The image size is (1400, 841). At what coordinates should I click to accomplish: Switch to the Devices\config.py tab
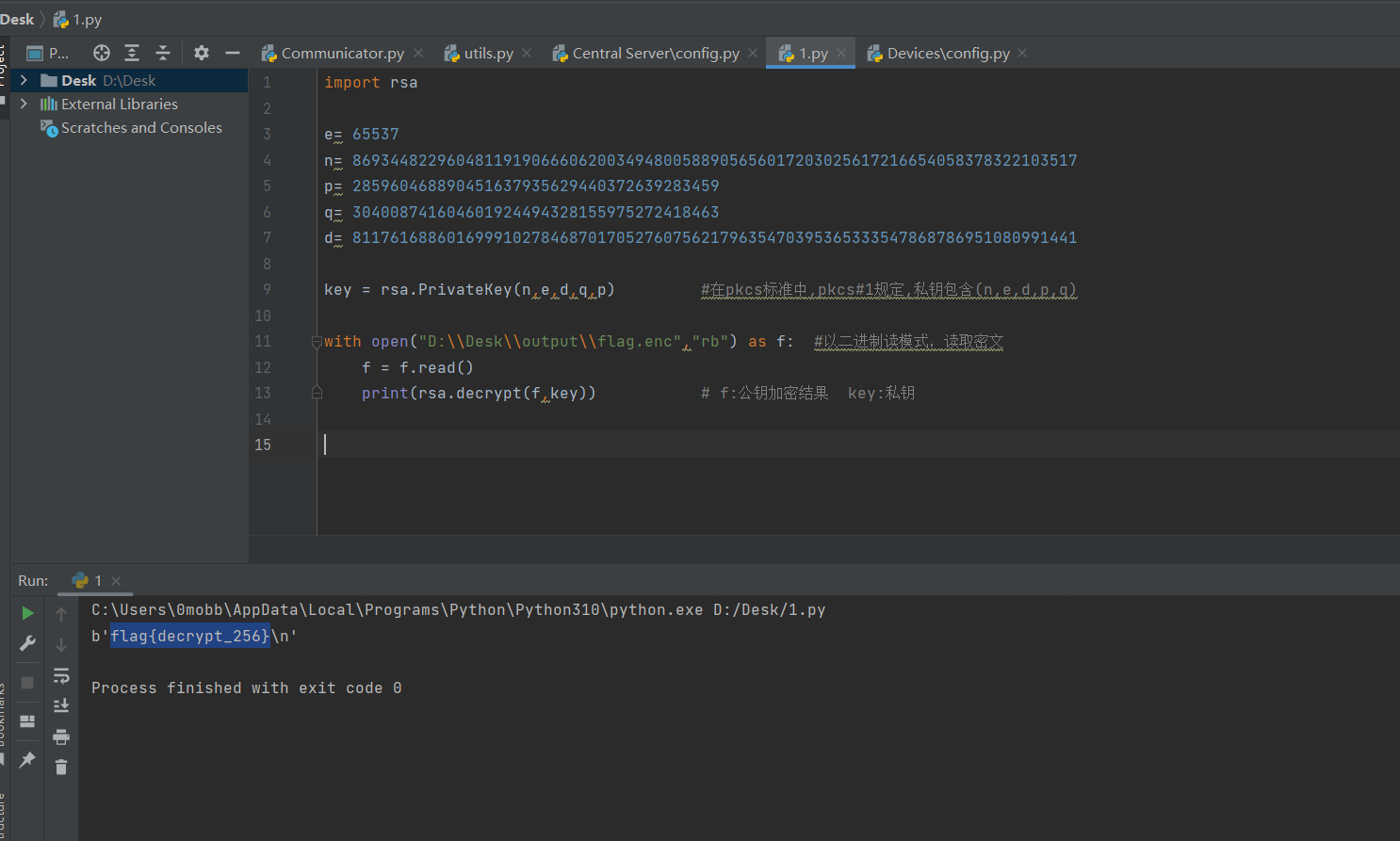[x=948, y=54]
